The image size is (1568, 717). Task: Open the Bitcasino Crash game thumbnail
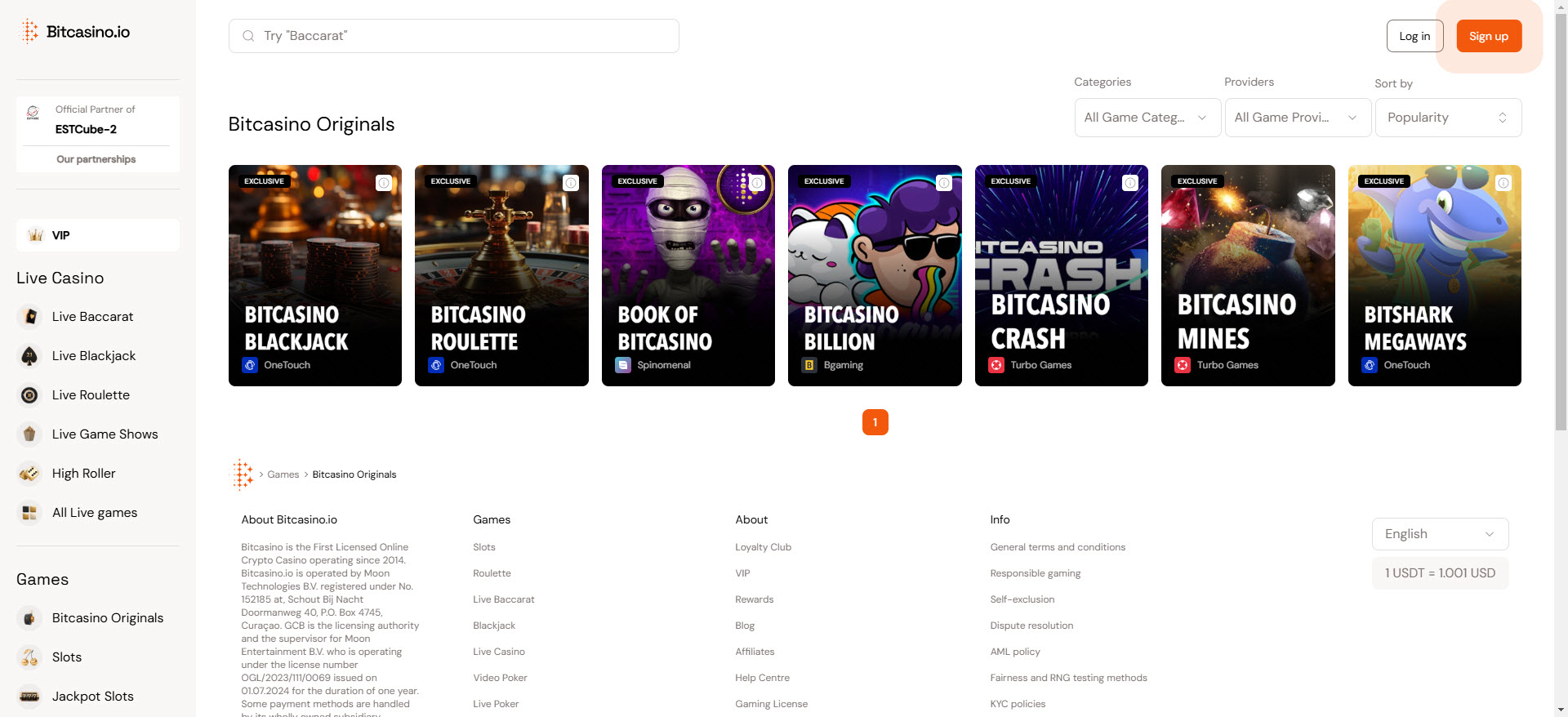coord(1062,276)
